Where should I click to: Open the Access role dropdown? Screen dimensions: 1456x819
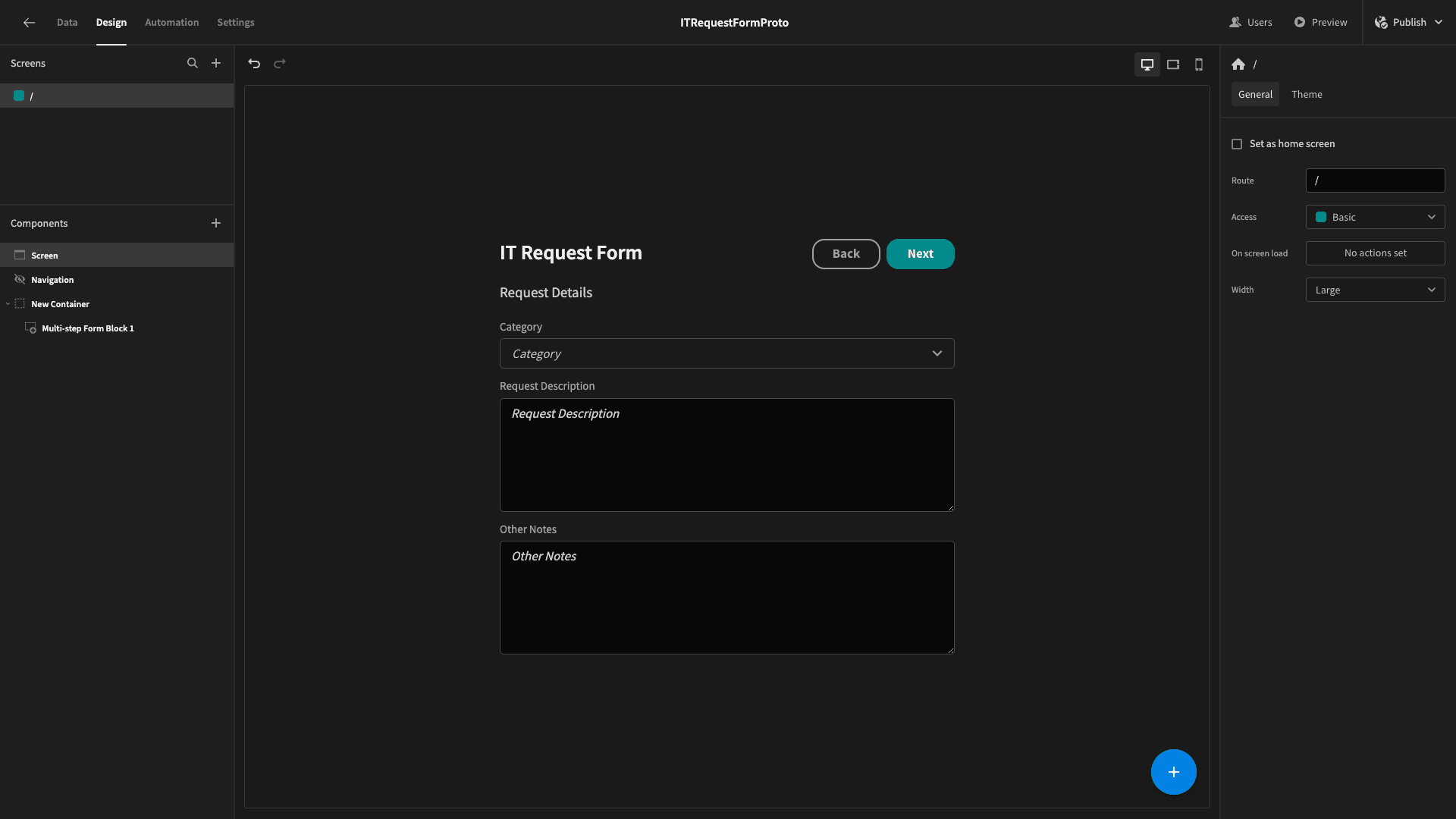1375,217
